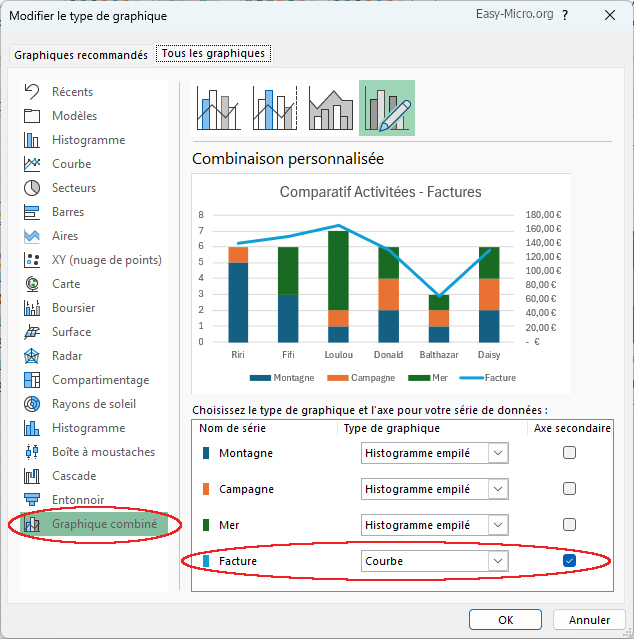Choose the first Histogramme chart type icon
Screen dimensions: 634x639
[x=32, y=140]
